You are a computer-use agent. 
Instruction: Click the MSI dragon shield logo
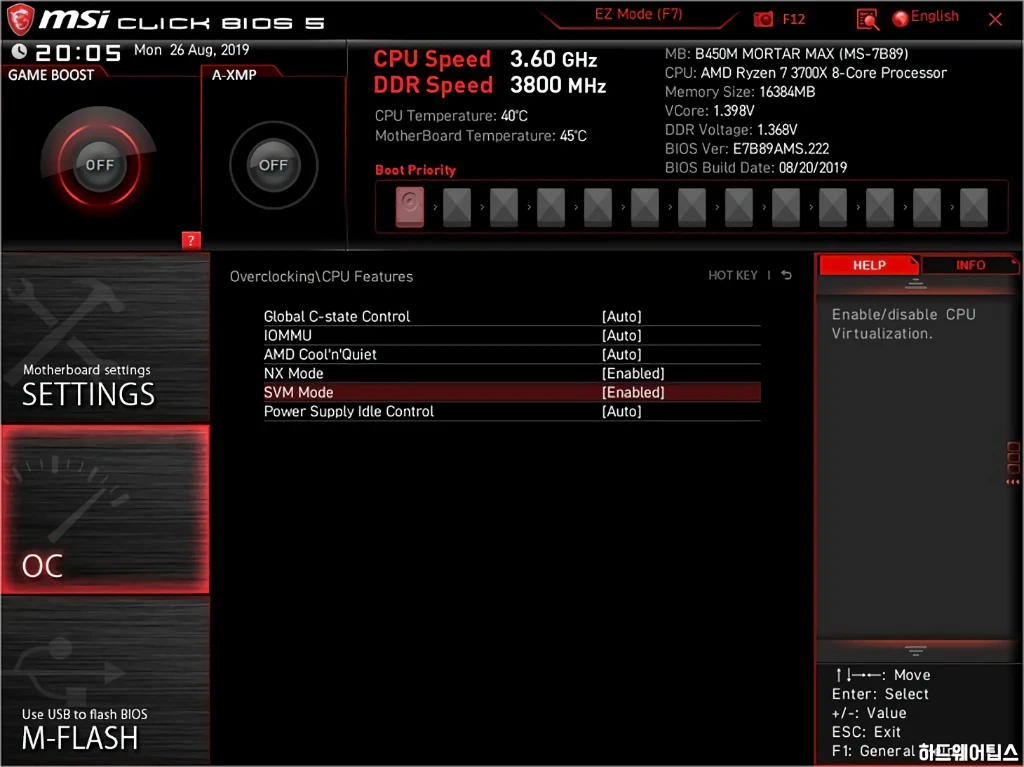click(20, 19)
